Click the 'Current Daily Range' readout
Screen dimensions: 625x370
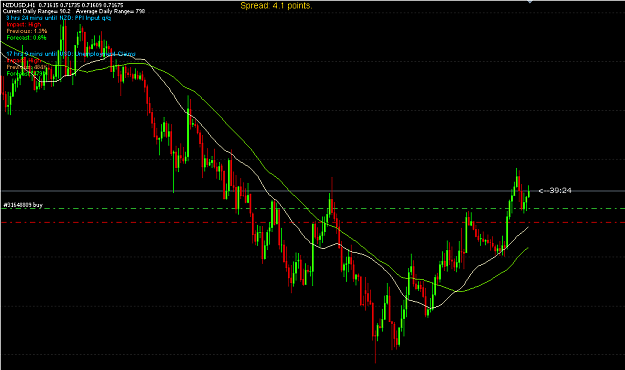point(36,12)
